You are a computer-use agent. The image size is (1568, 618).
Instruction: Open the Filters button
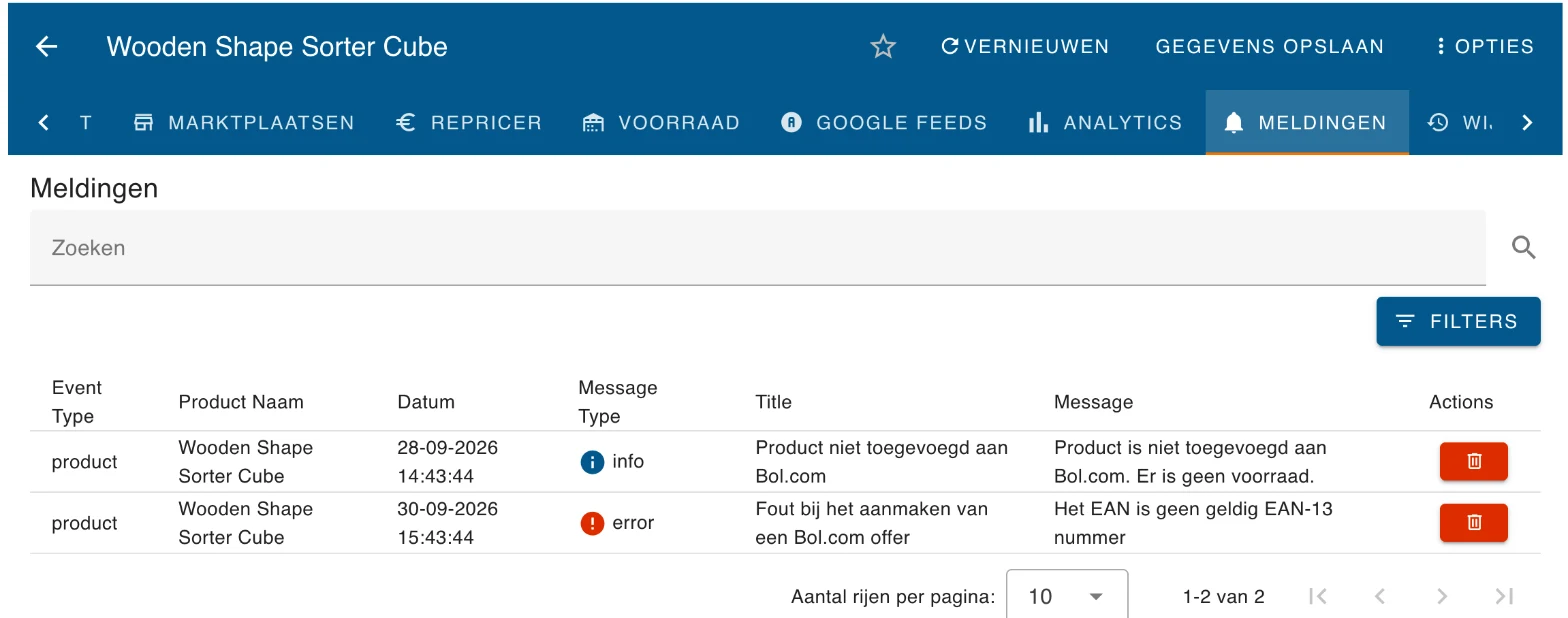(x=1458, y=322)
